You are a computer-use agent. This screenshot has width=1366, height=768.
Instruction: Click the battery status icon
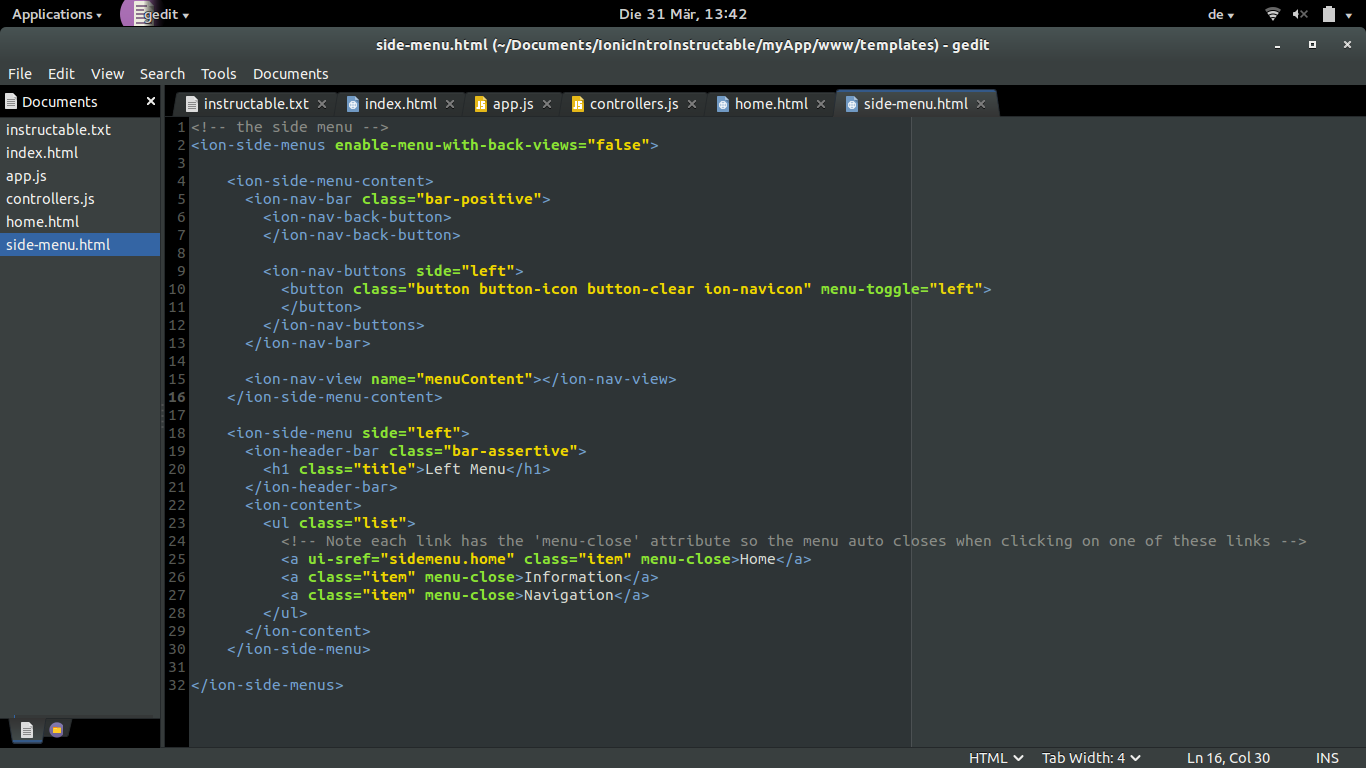pos(1329,14)
